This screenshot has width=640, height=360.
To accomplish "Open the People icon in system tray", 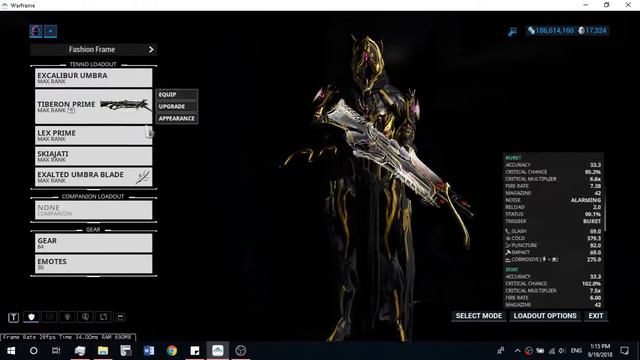I will point(501,351).
